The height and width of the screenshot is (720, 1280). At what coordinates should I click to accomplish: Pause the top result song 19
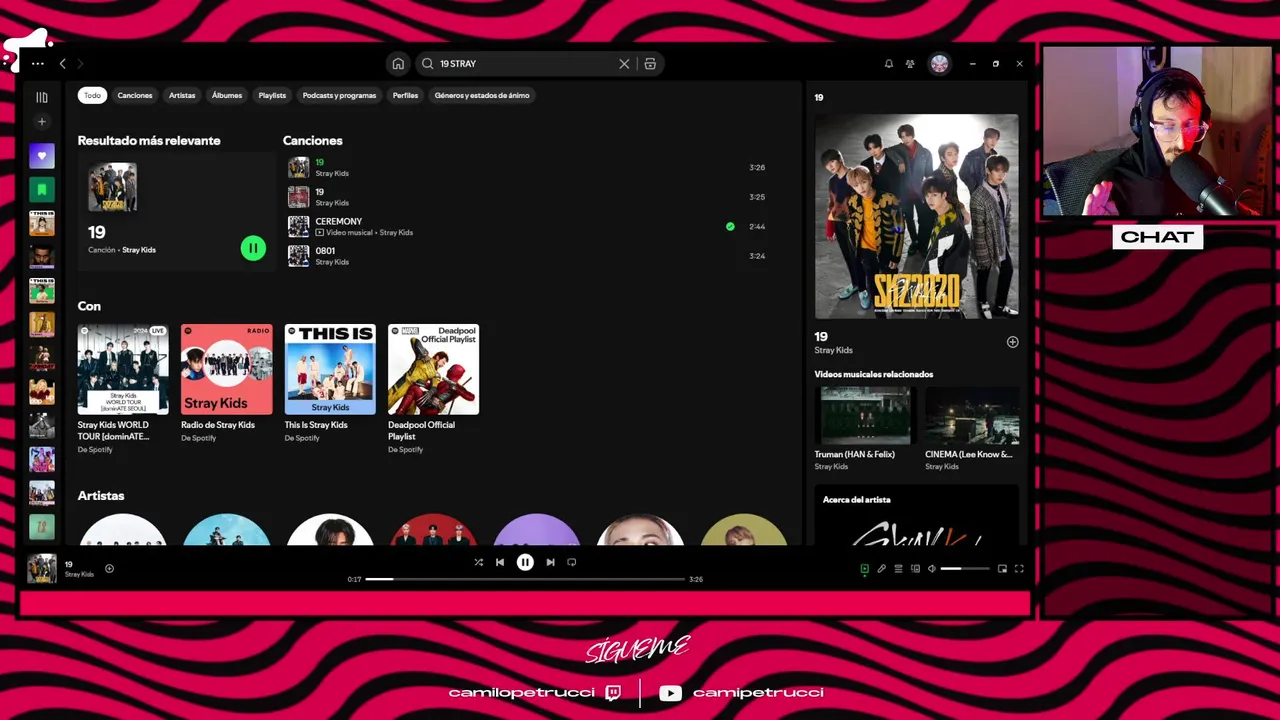(253, 248)
